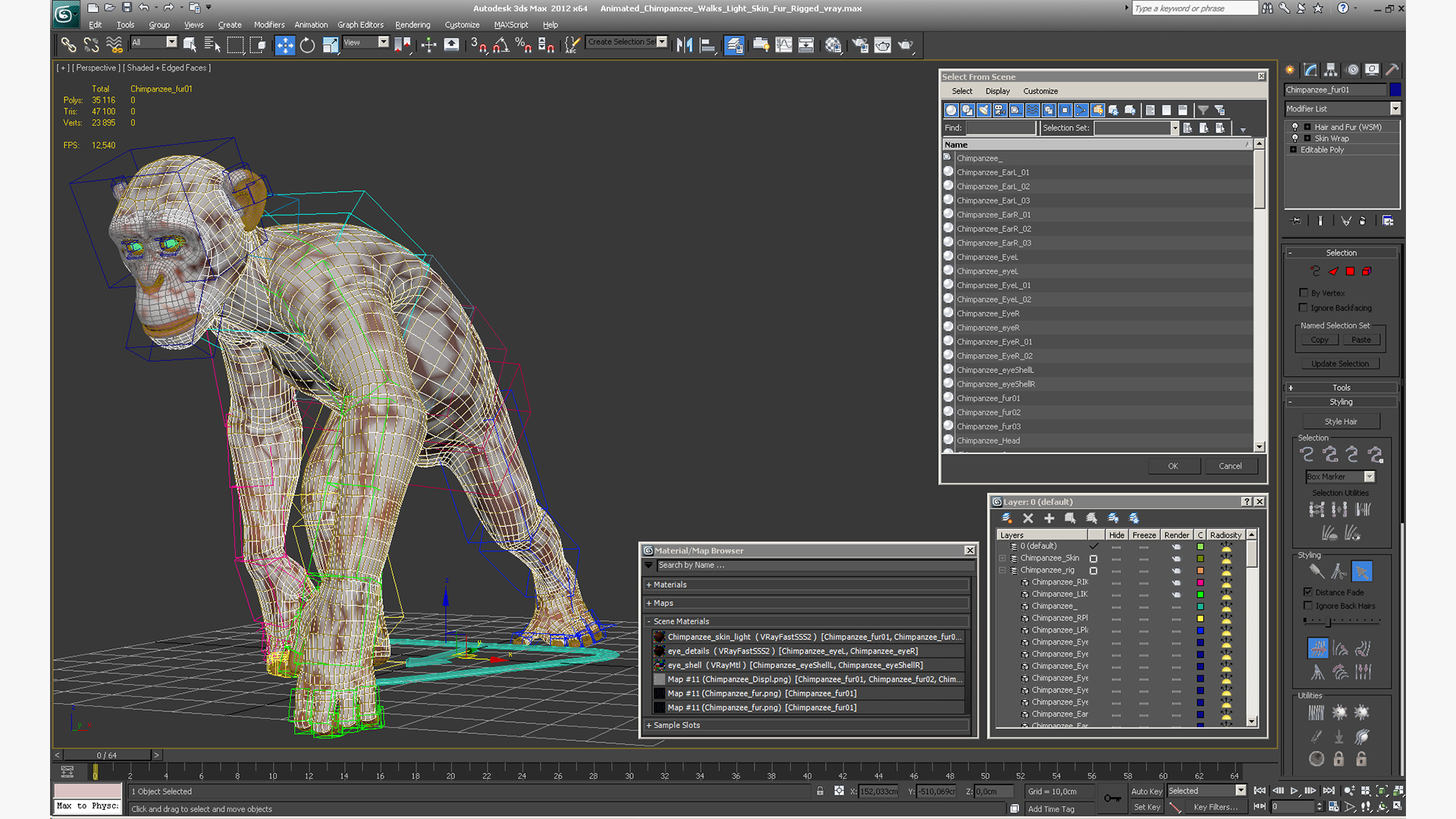Open the Modifier List dropdown

tap(1395, 108)
